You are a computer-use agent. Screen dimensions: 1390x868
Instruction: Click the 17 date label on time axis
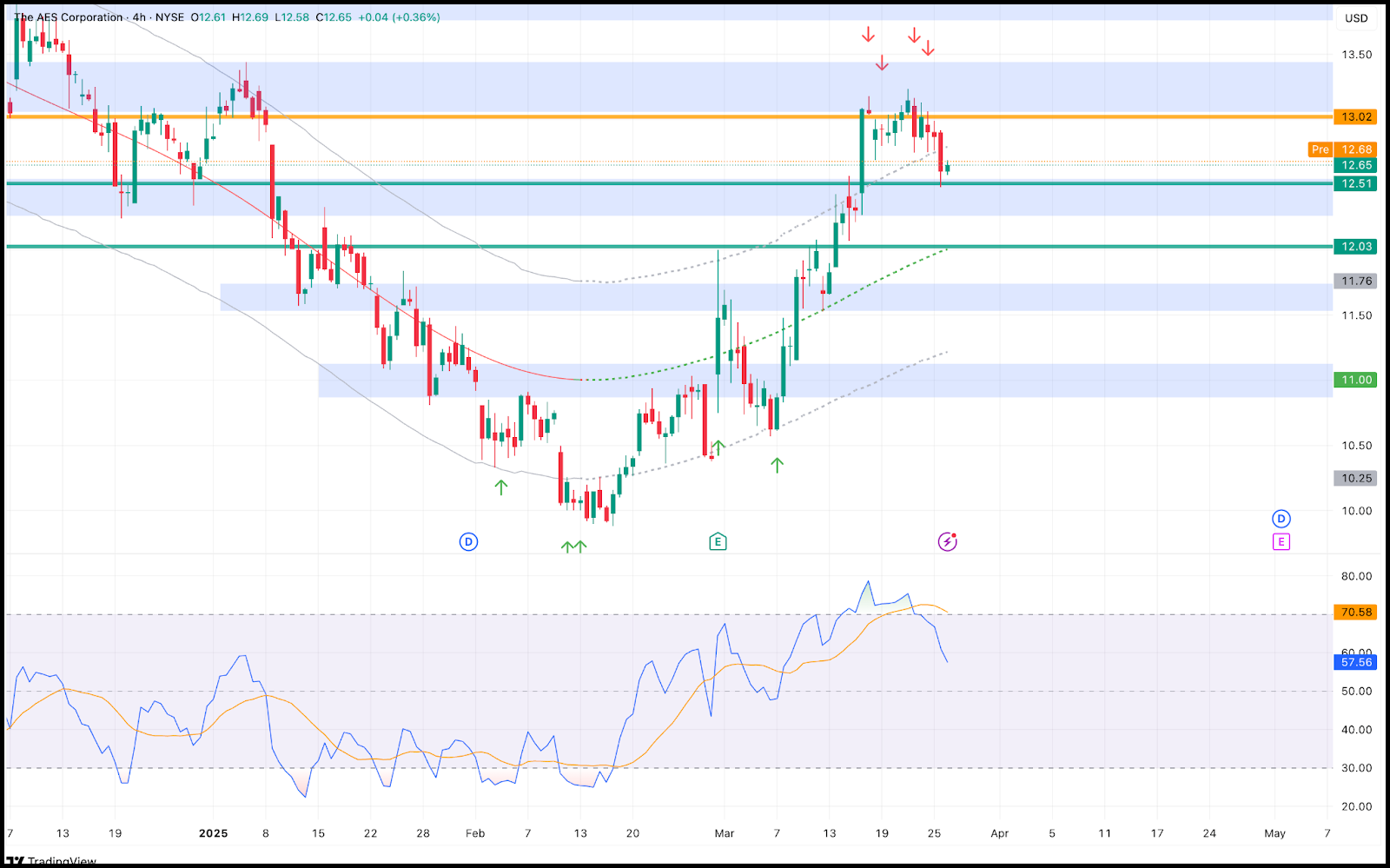pyautogui.click(x=1157, y=833)
